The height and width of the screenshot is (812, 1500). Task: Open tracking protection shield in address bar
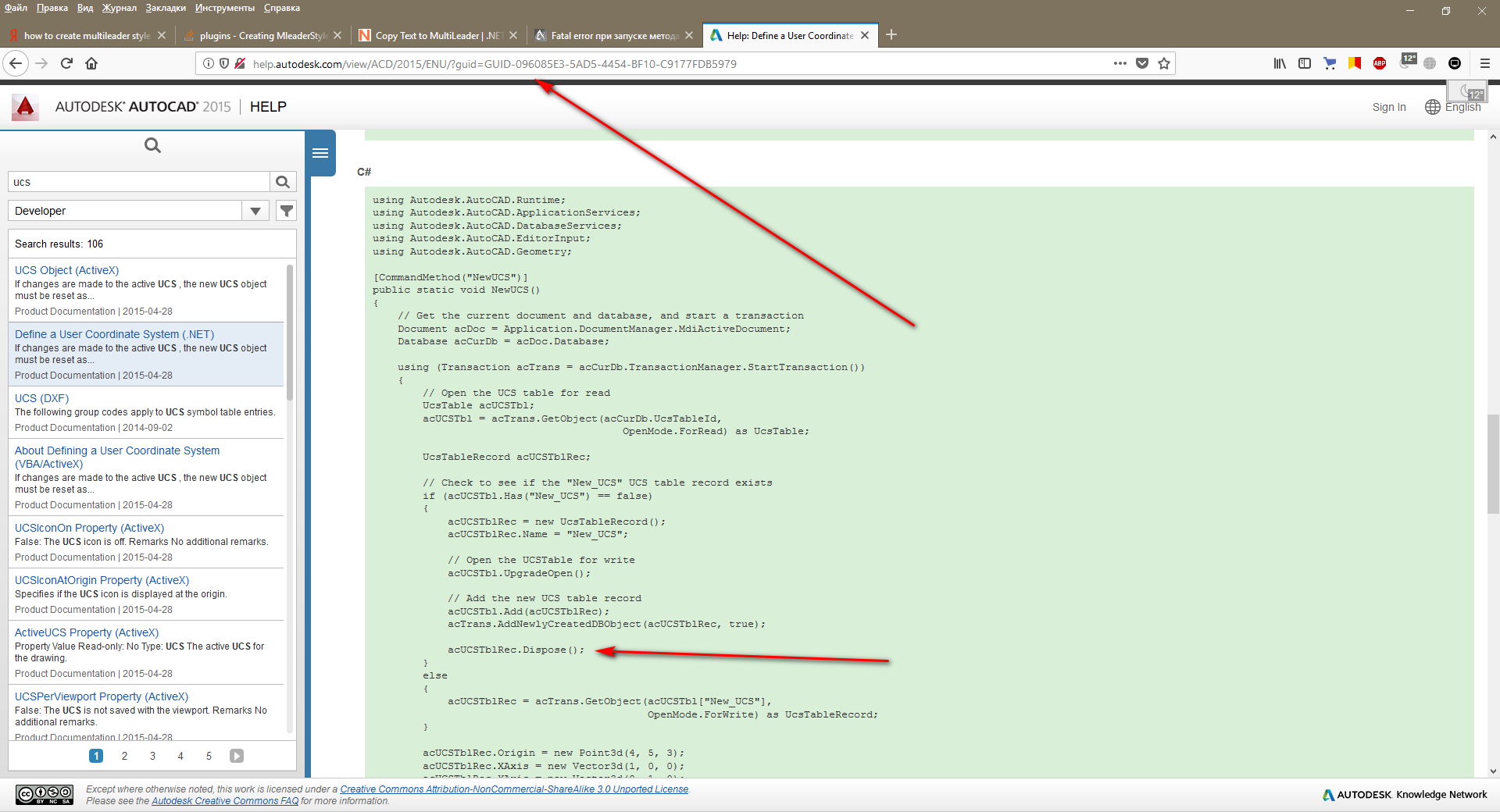point(224,63)
